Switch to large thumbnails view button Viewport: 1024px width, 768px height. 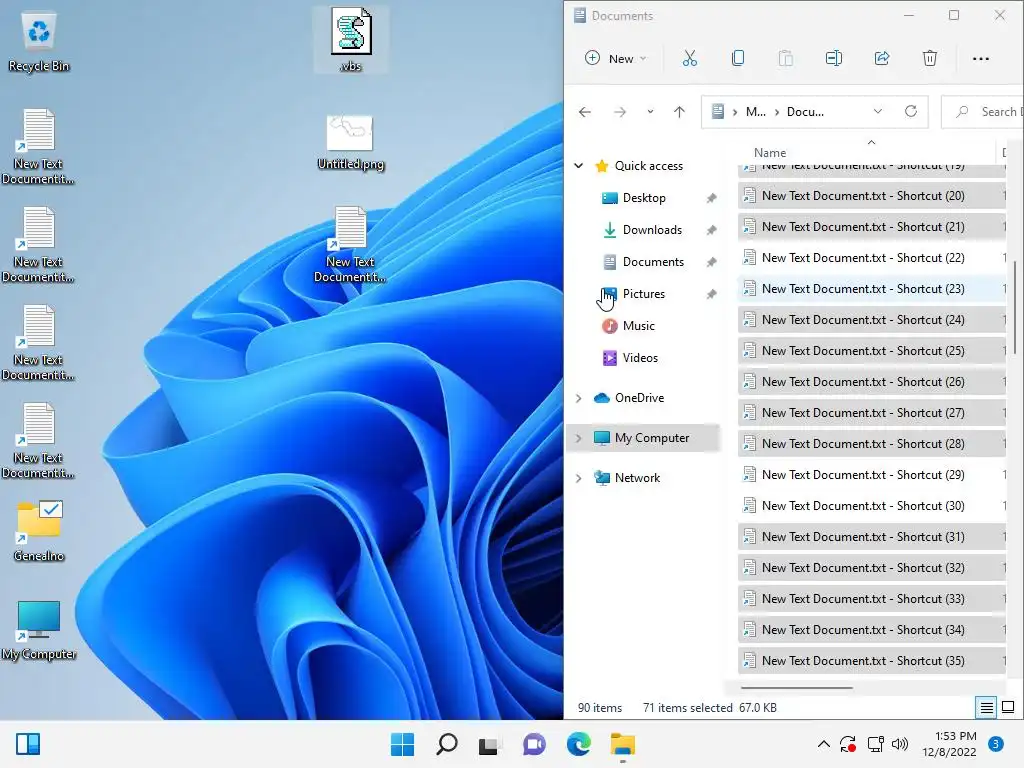click(x=1008, y=707)
